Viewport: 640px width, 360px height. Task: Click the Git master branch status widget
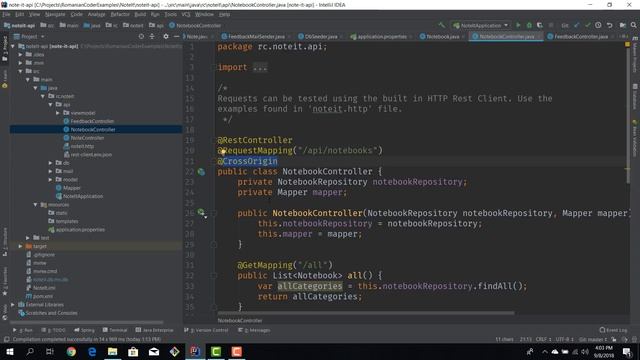pyautogui.click(x=593, y=339)
